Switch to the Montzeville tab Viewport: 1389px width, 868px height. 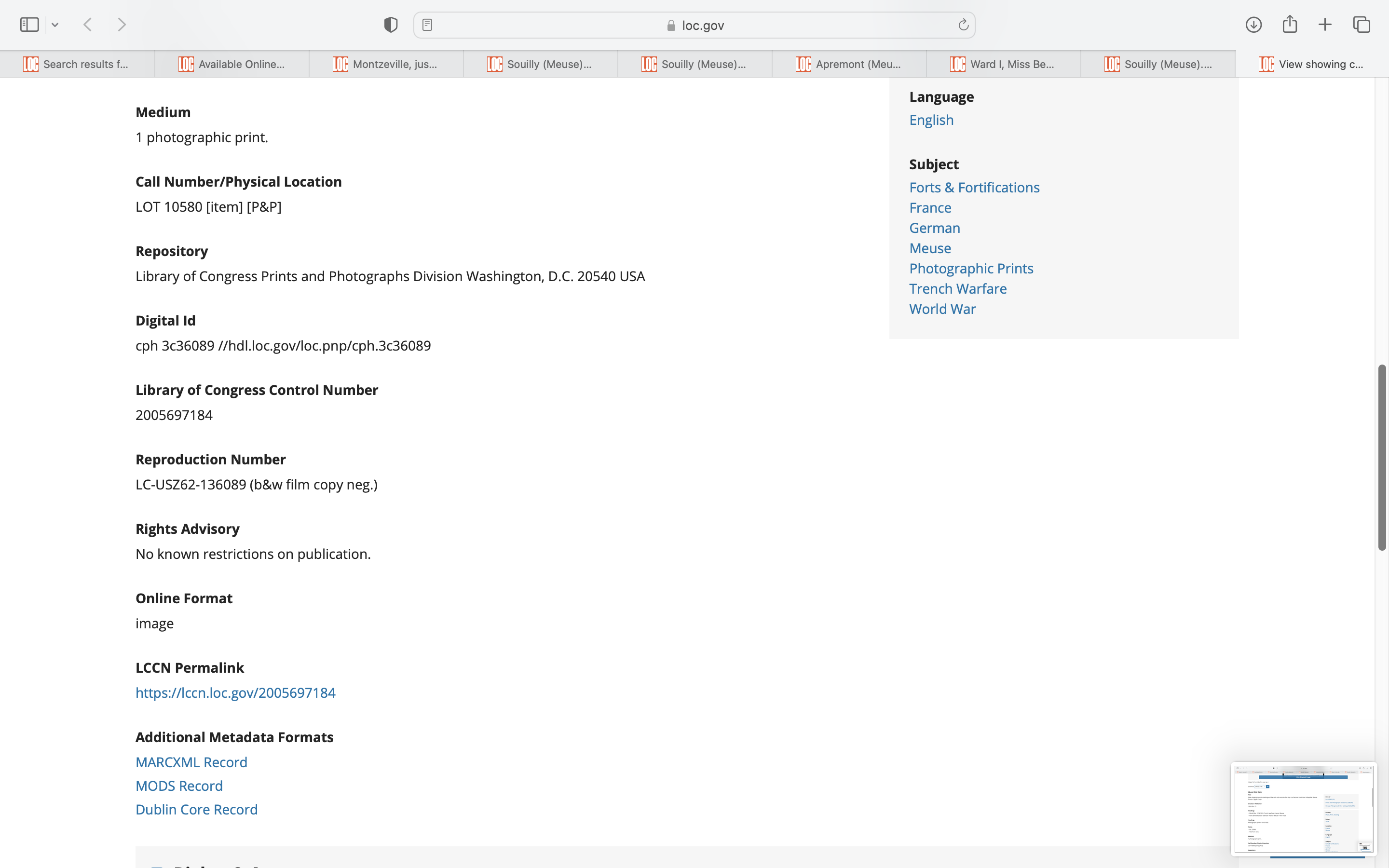(x=386, y=64)
